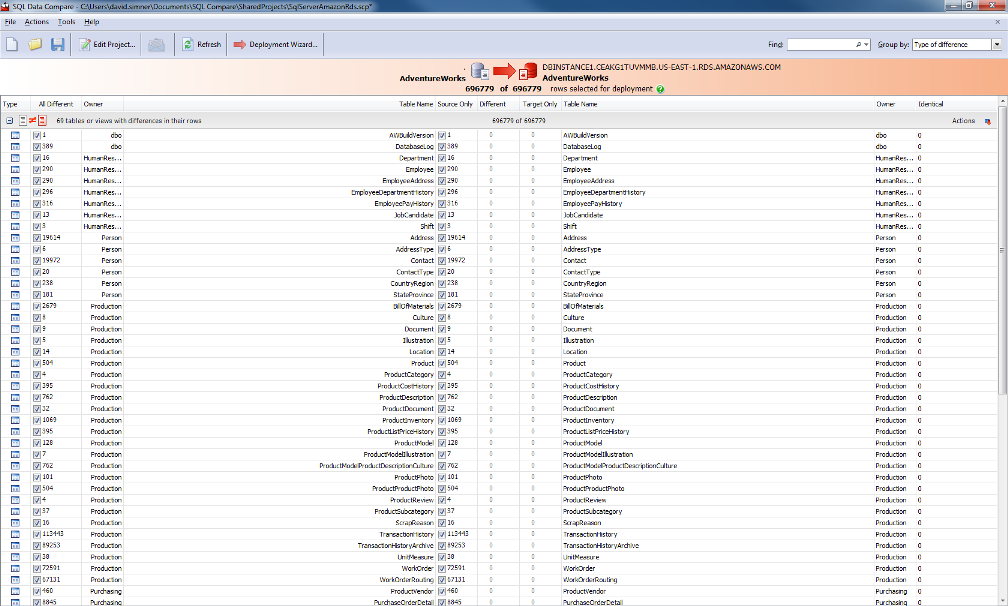The image size is (1008, 606).
Task: Click the Source Only column header
Action: coord(455,104)
